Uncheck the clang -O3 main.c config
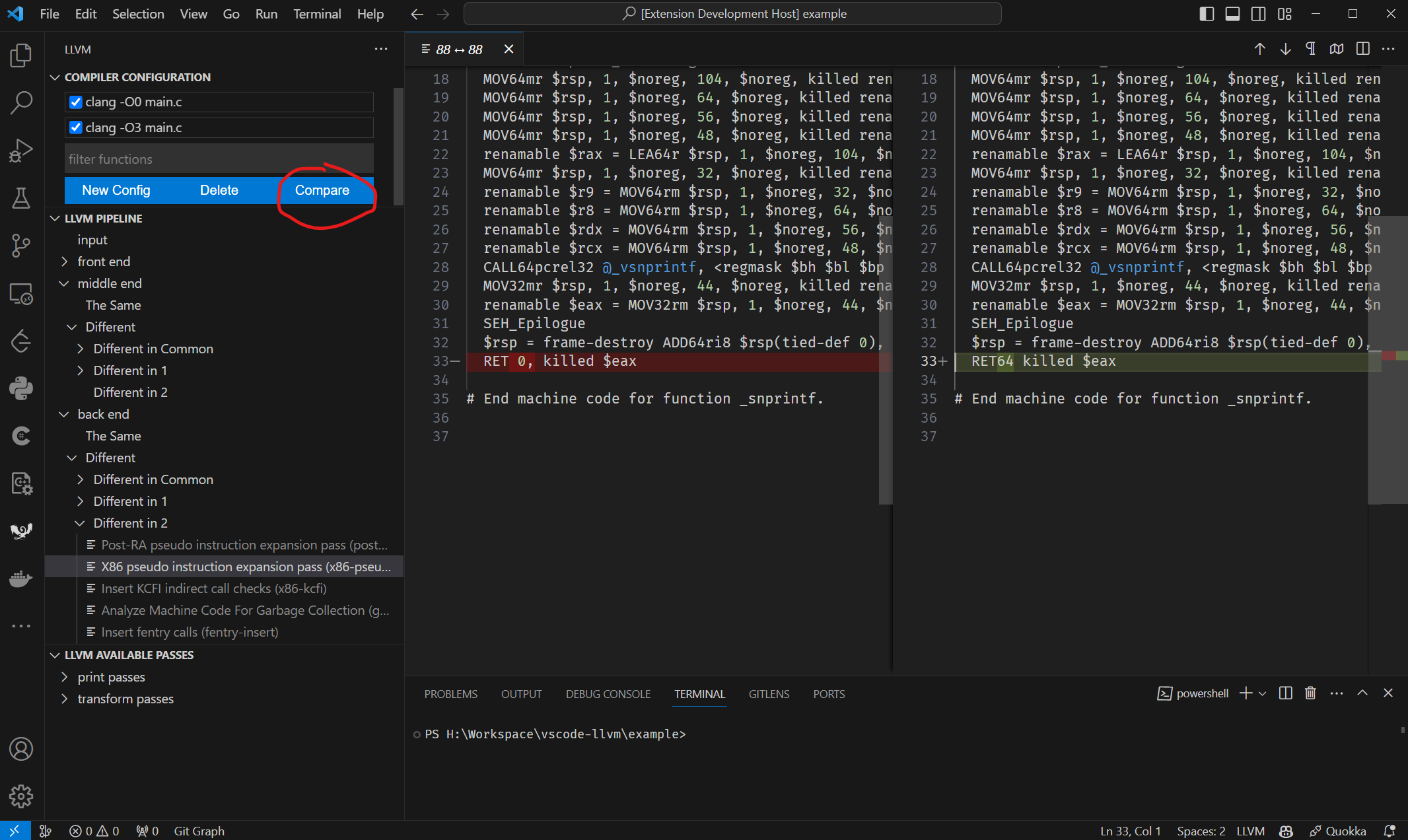The image size is (1408, 840). tap(76, 127)
